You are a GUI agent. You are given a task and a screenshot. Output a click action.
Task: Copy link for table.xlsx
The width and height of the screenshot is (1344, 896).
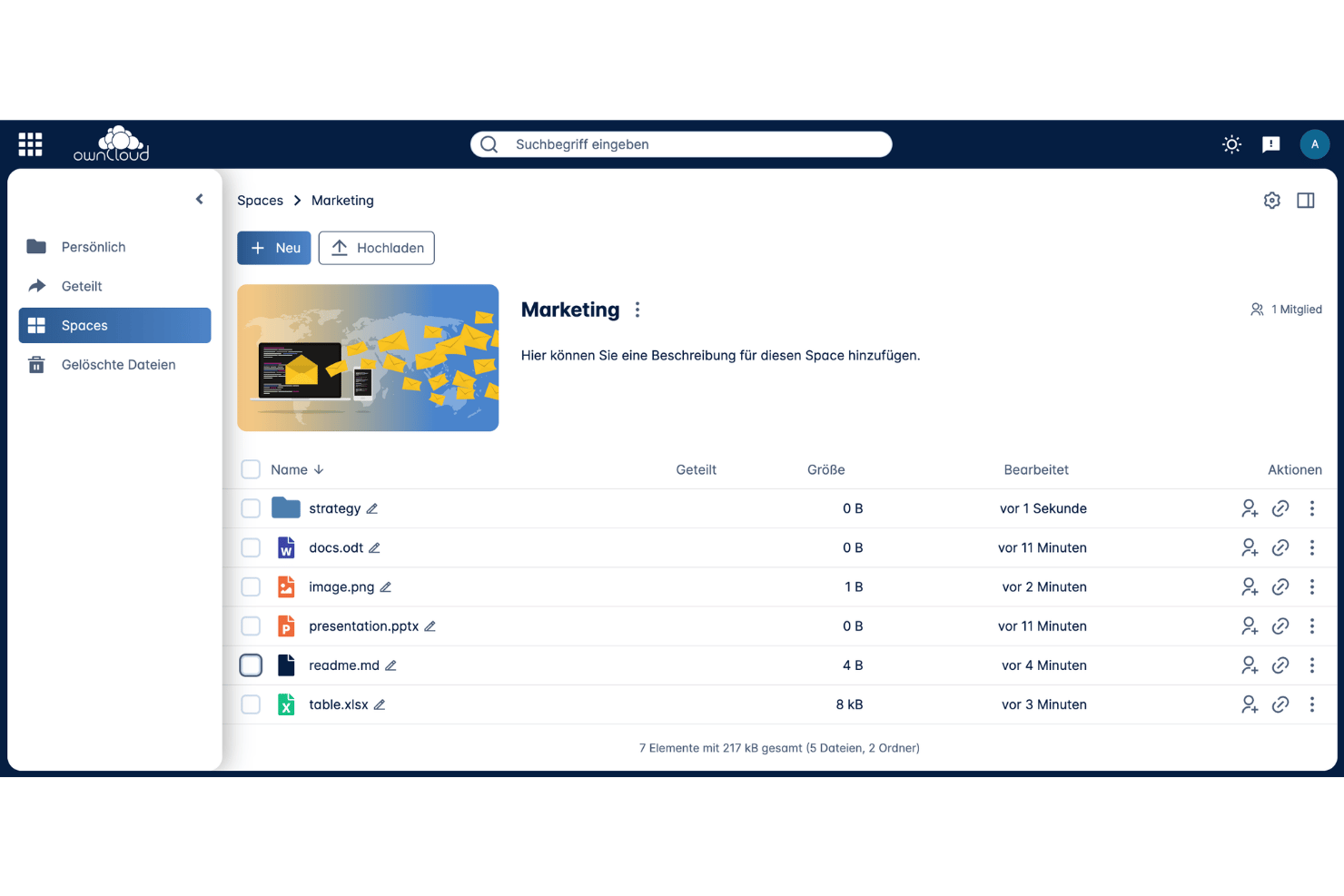coord(1280,704)
